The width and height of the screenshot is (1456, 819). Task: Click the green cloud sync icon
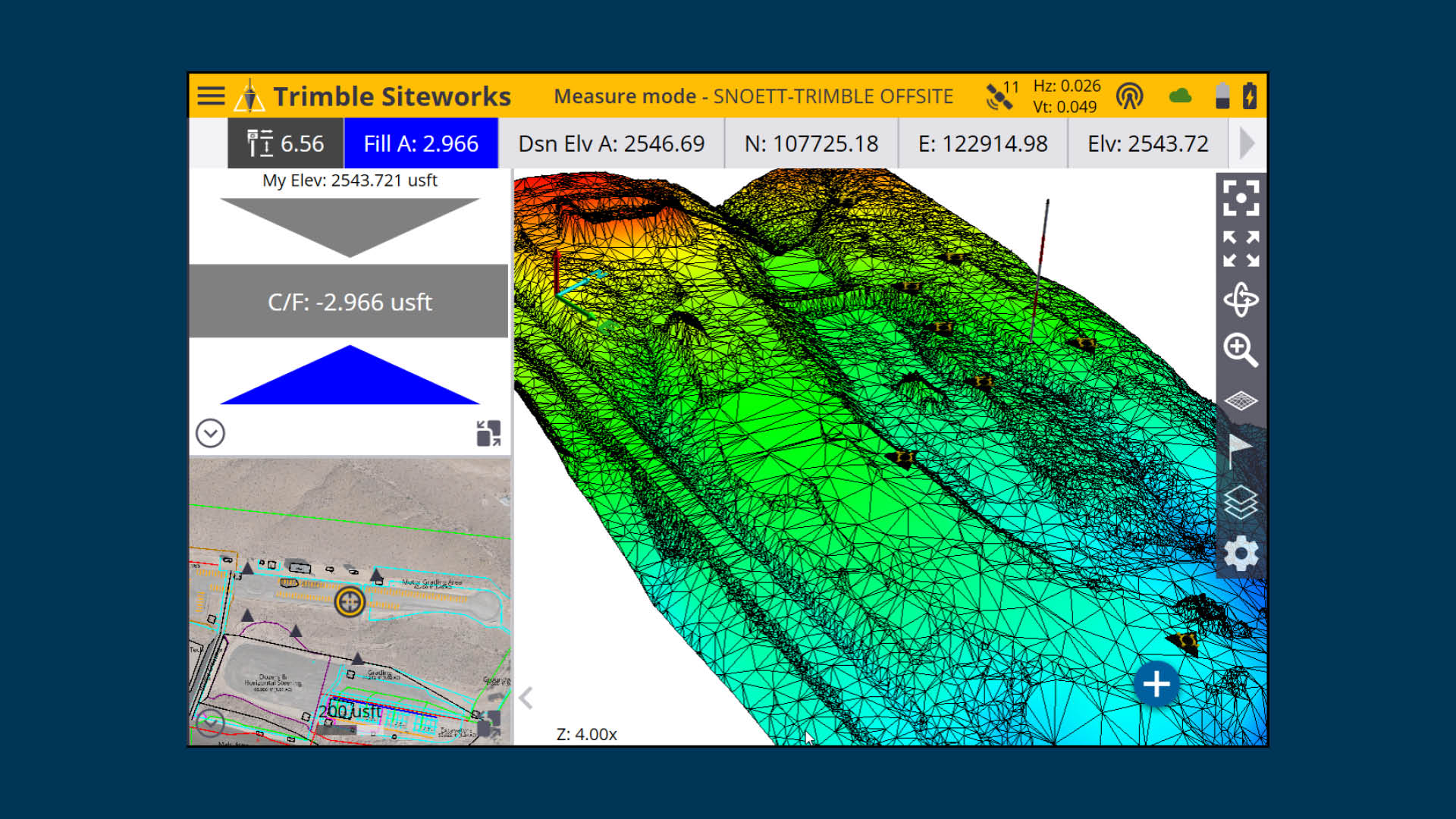click(1180, 96)
